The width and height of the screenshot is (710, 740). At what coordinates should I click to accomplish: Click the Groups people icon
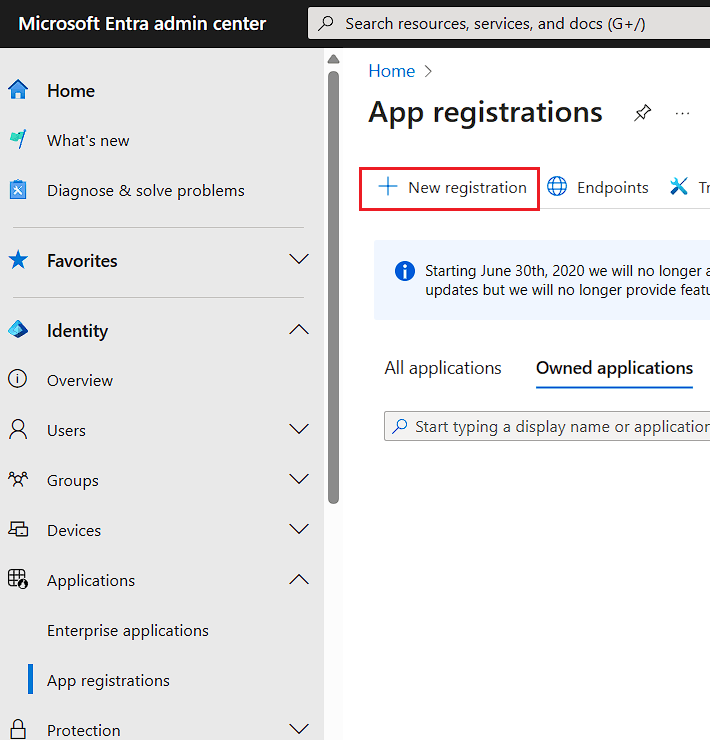(18, 479)
